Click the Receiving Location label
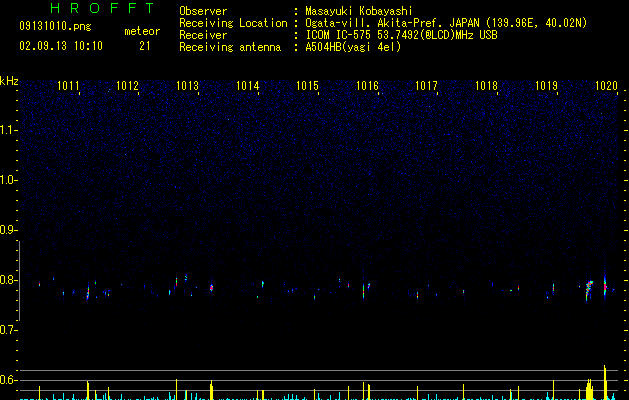Image resolution: width=629 pixels, height=400 pixels. [x=233, y=23]
